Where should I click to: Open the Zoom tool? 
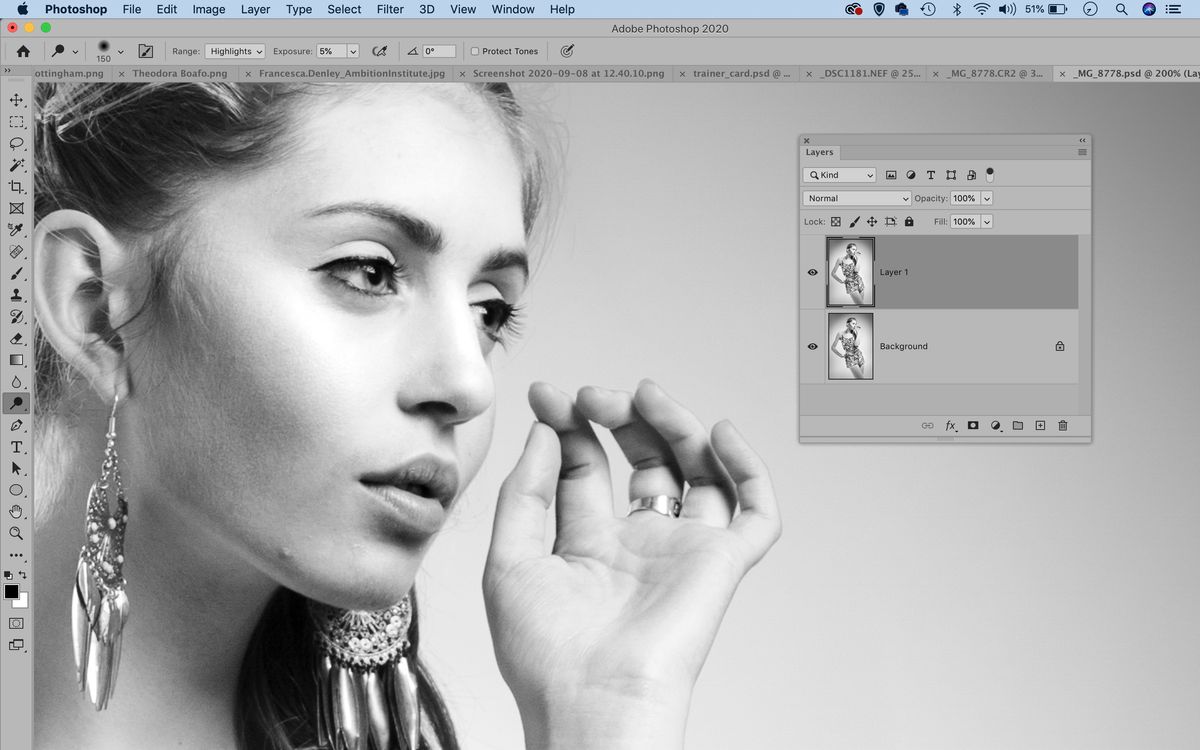pyautogui.click(x=16, y=533)
